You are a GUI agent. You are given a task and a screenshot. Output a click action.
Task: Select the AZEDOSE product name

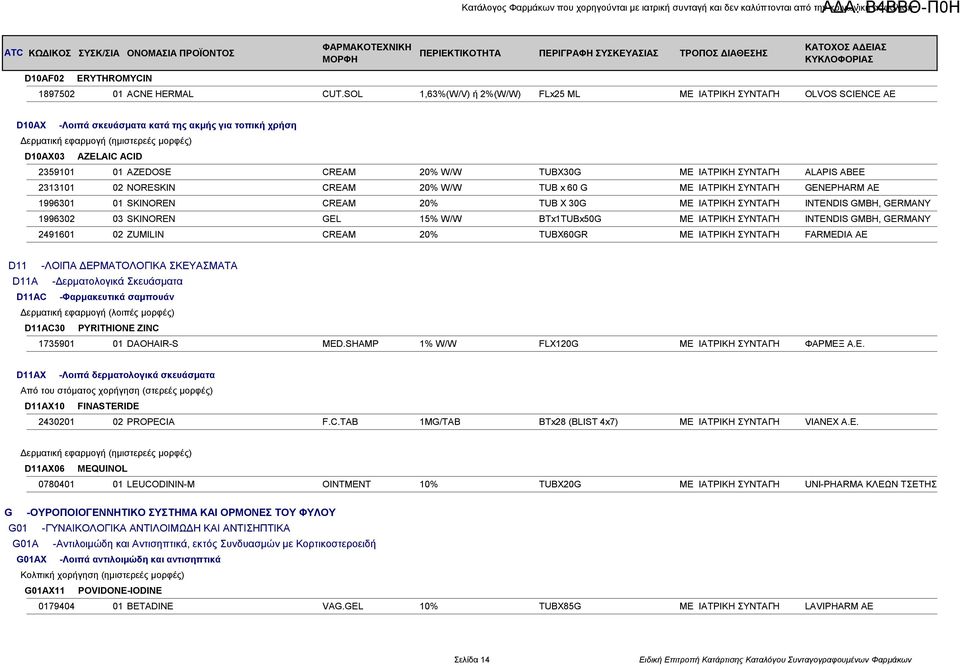coord(149,172)
